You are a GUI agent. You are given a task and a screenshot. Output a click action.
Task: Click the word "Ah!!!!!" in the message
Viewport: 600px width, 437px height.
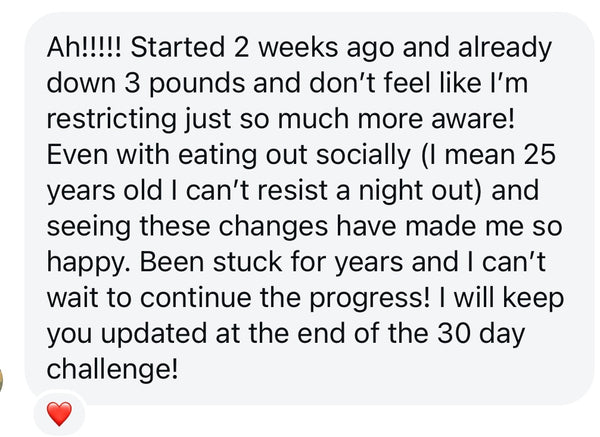[87, 47]
